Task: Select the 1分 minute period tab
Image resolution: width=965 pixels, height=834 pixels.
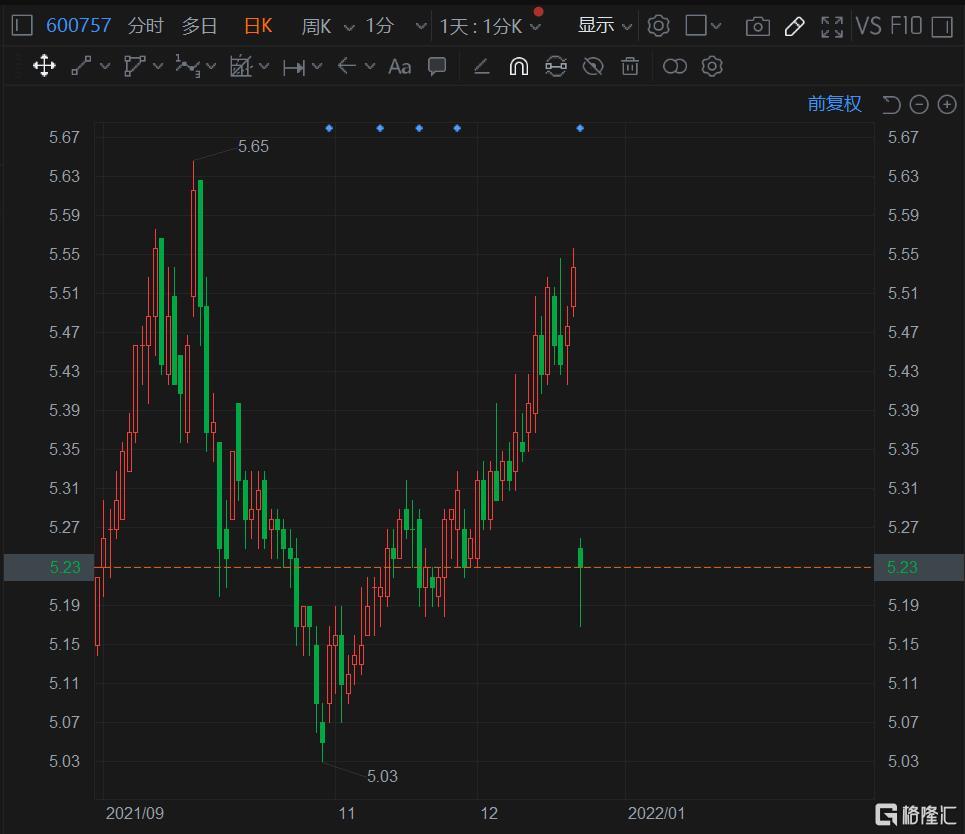Action: tap(380, 26)
